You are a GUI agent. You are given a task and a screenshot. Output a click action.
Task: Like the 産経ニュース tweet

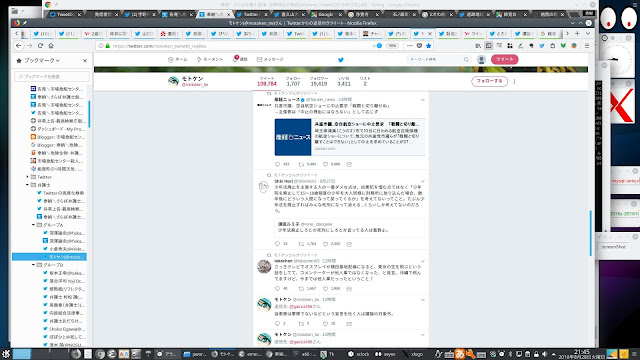[325, 164]
